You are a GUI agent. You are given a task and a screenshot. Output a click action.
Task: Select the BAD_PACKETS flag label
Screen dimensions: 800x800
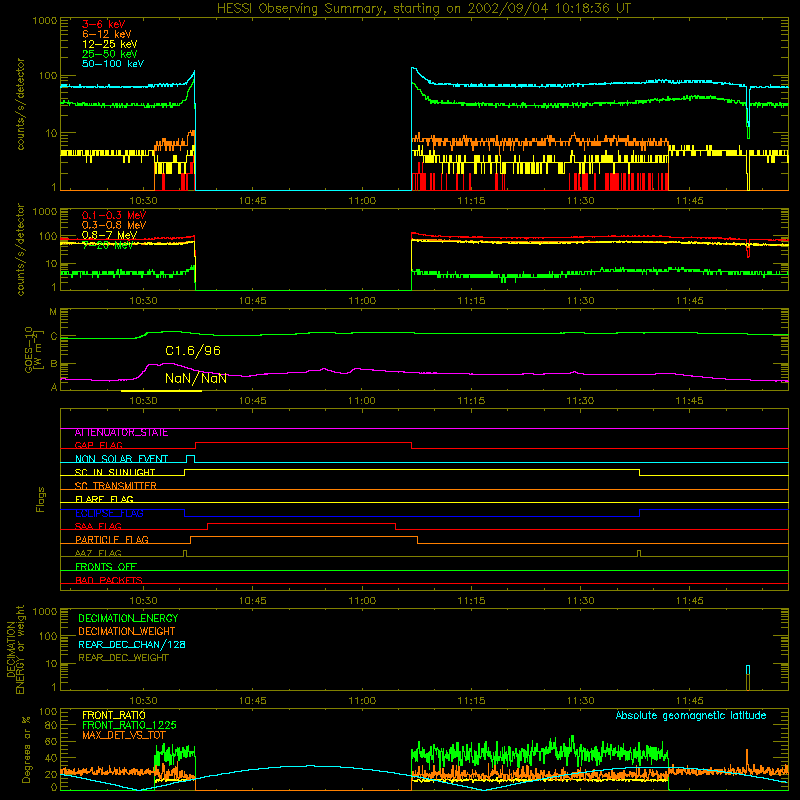click(x=109, y=580)
